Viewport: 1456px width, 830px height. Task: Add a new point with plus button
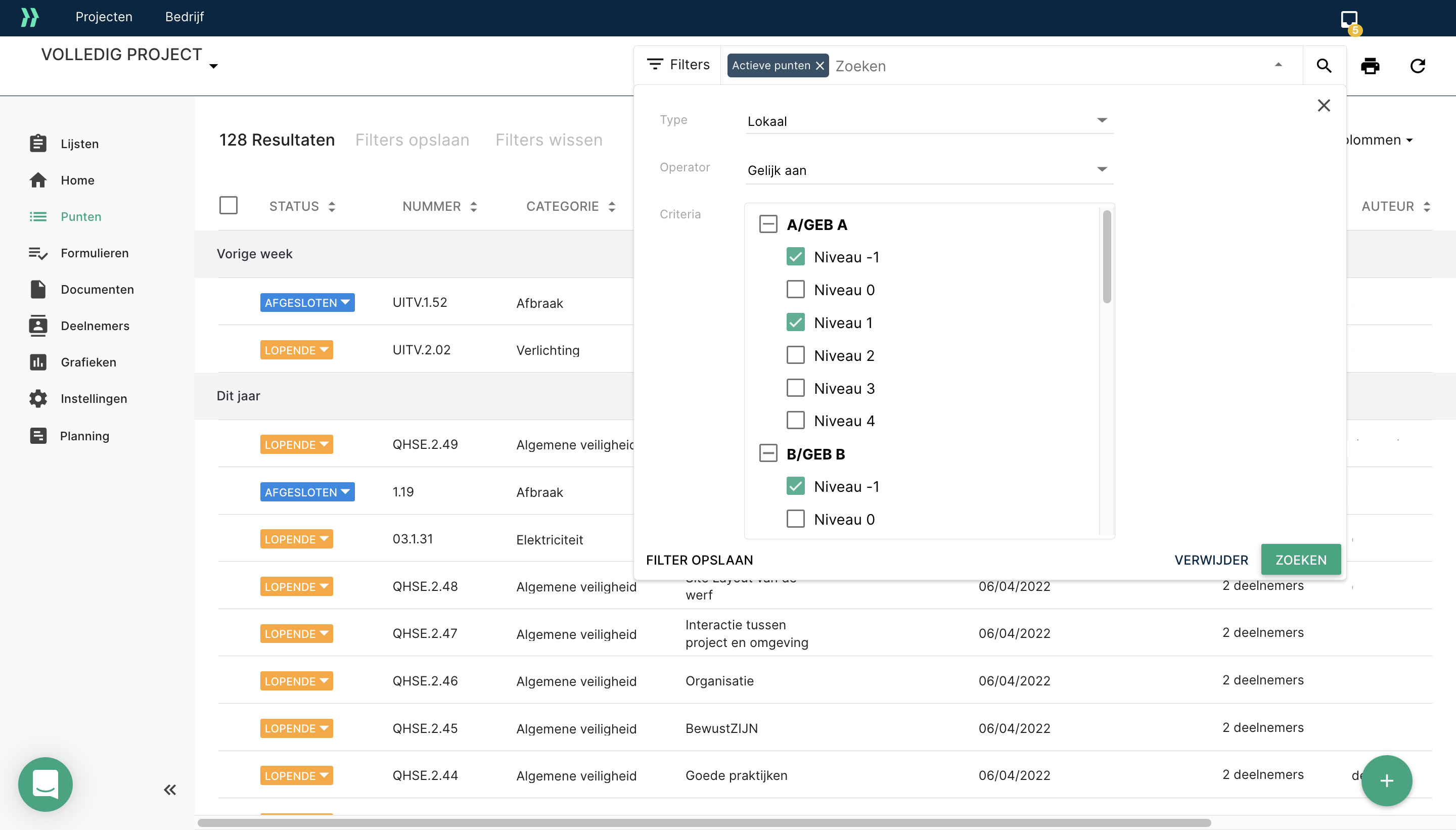tap(1386, 780)
